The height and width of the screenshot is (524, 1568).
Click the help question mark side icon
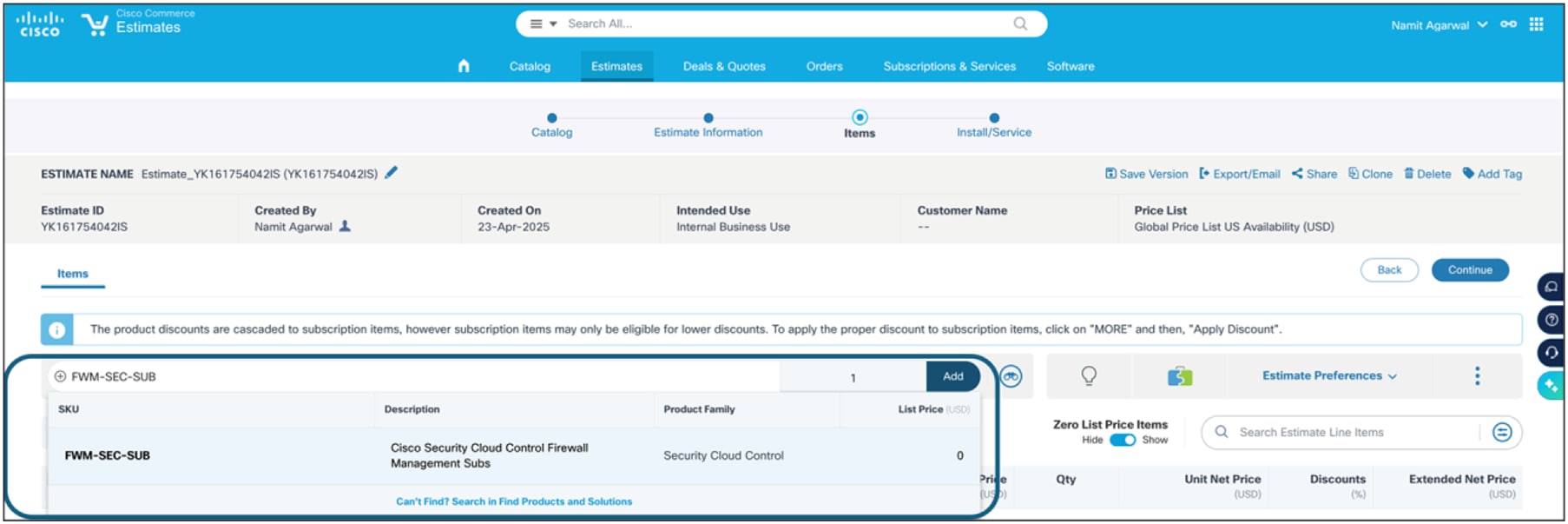pyautogui.click(x=1552, y=320)
